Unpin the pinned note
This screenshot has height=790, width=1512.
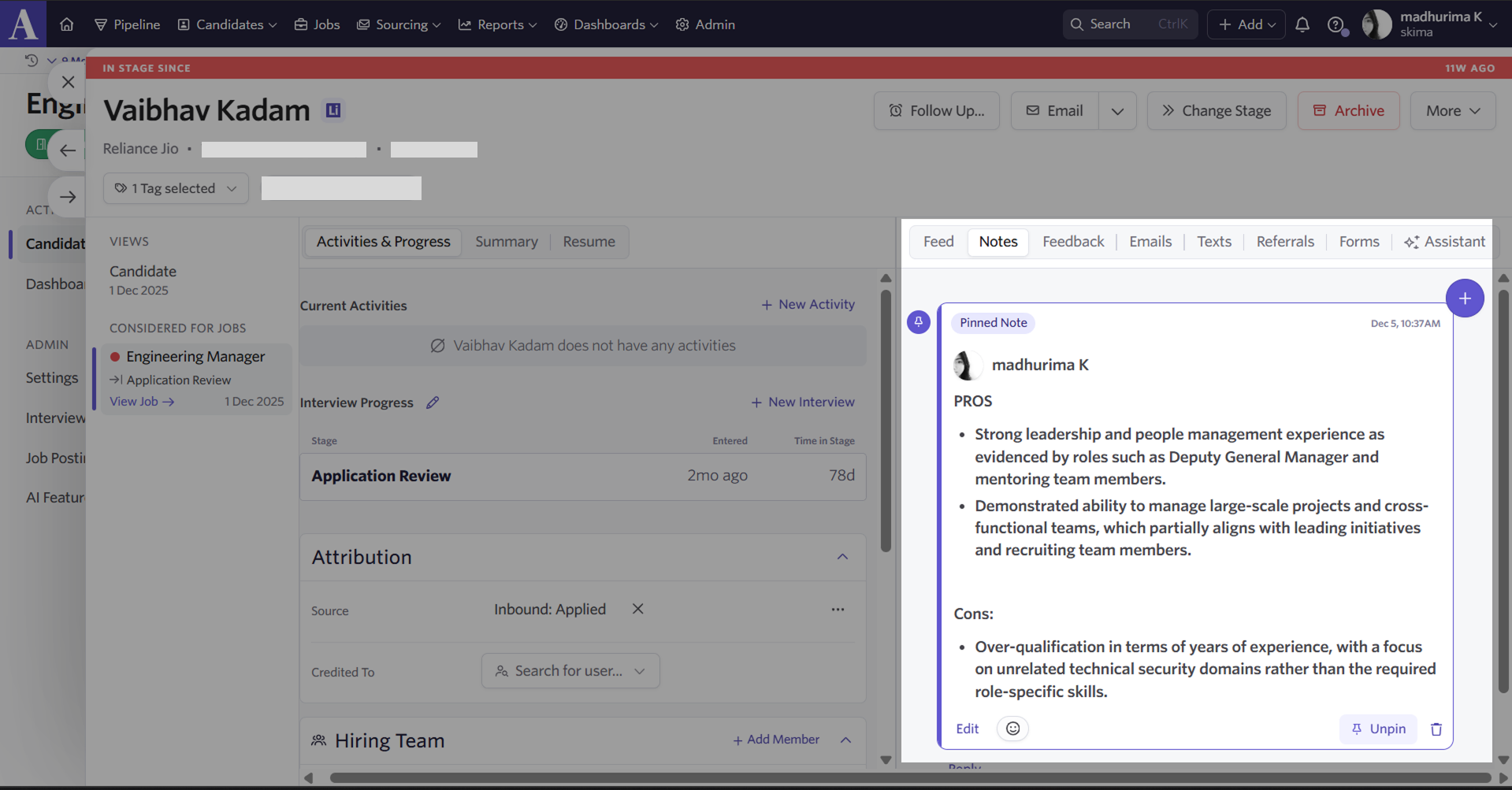(1378, 729)
